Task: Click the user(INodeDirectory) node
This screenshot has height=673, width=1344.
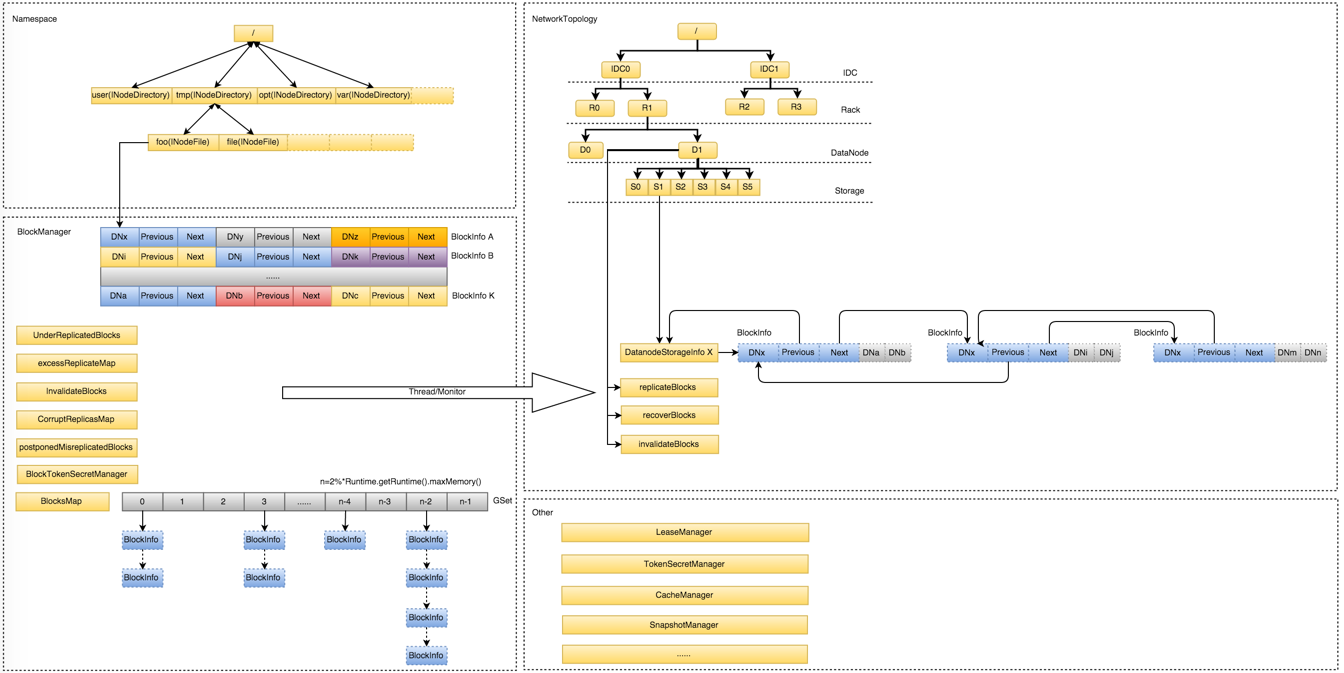Action: coord(131,96)
